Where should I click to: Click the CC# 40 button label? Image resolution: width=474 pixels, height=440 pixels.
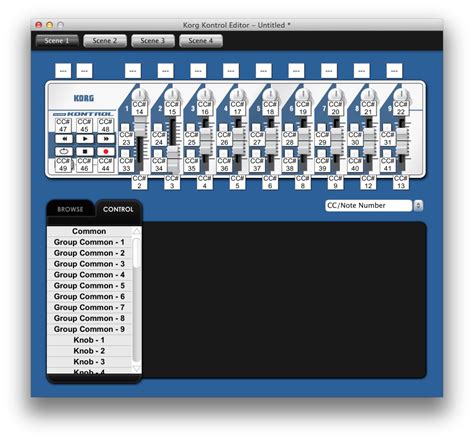point(355,165)
